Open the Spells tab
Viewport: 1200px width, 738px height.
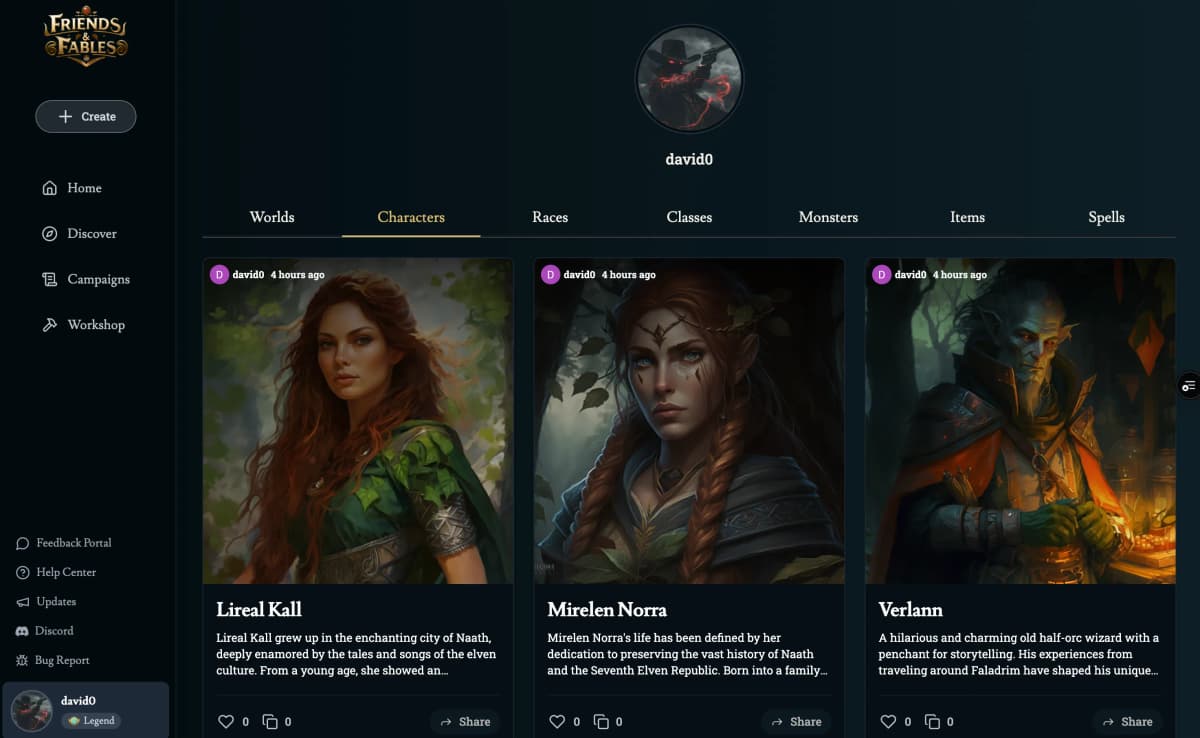click(x=1106, y=217)
